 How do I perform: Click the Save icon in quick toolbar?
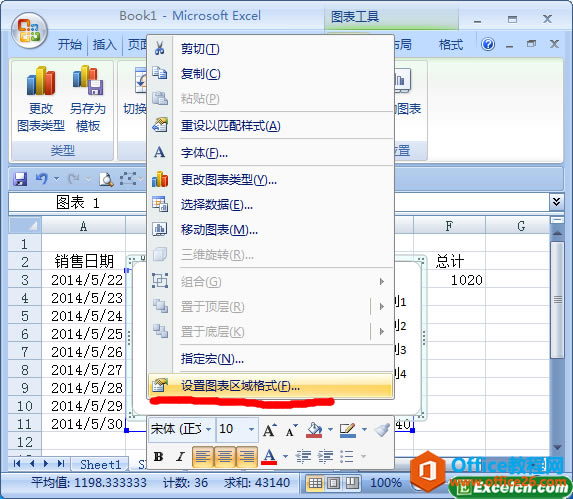pyautogui.click(x=20, y=179)
